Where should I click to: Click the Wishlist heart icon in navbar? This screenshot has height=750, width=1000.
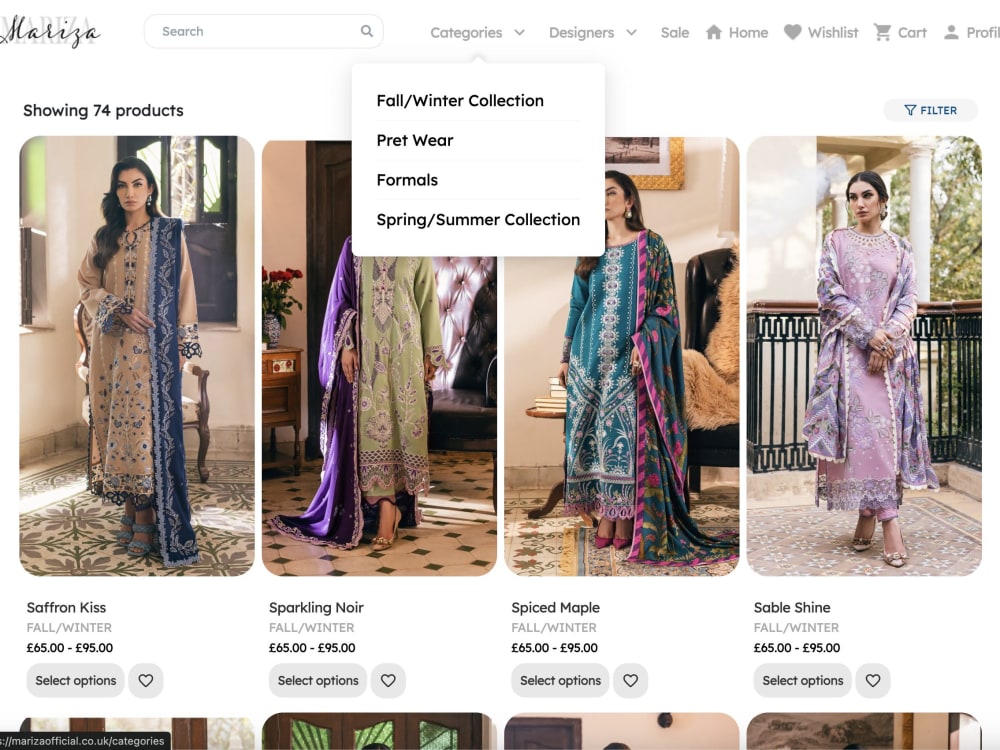pyautogui.click(x=792, y=33)
